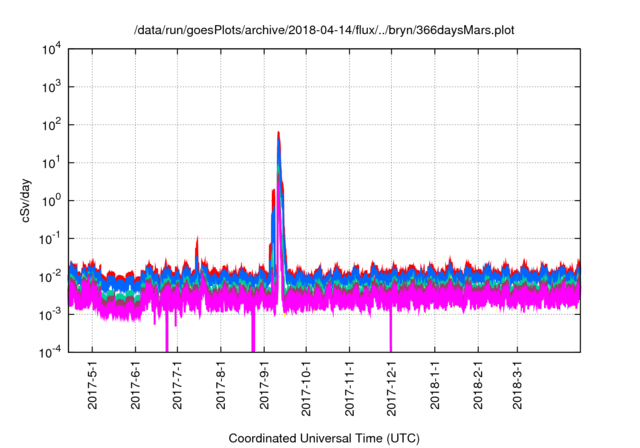Viewport: 640px width, 448px height.
Task: Click the magenta dropout before 2017-7-1
Action: click(167, 330)
